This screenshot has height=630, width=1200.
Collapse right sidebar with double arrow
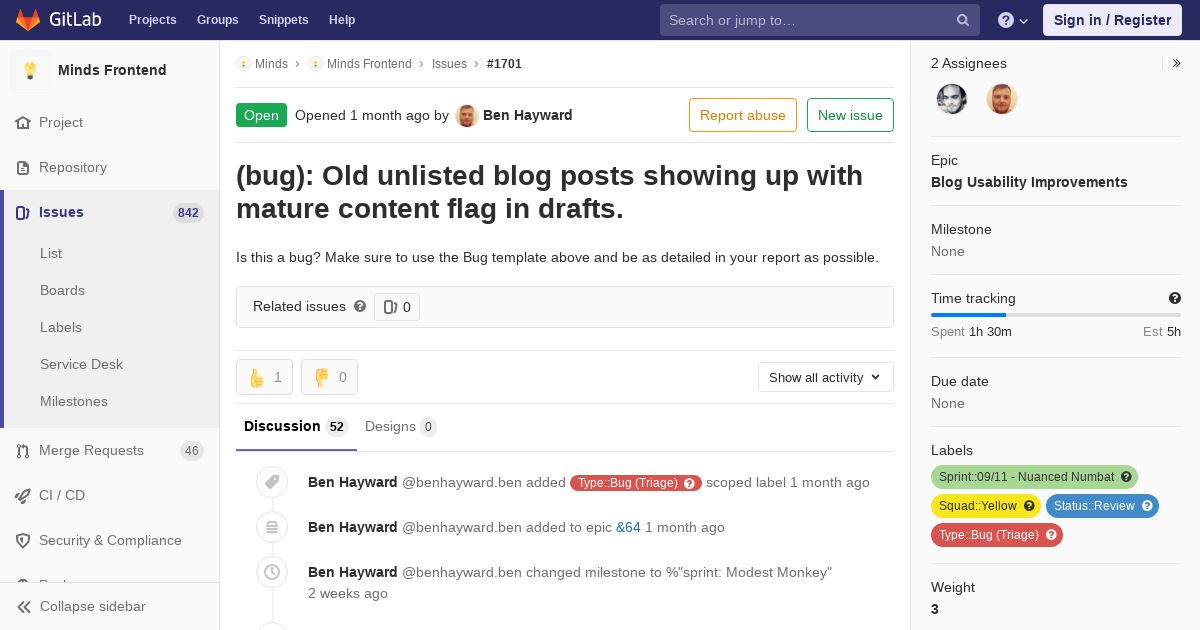pos(1176,63)
